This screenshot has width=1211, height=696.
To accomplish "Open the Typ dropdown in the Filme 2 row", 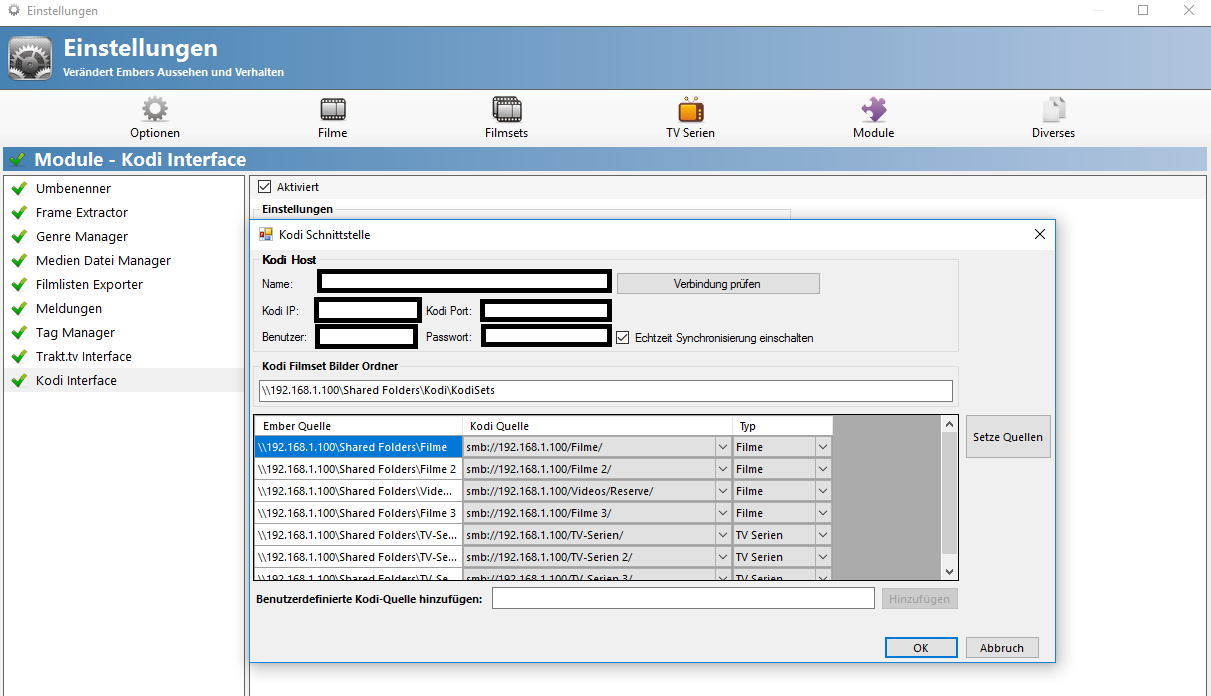I will pos(823,469).
